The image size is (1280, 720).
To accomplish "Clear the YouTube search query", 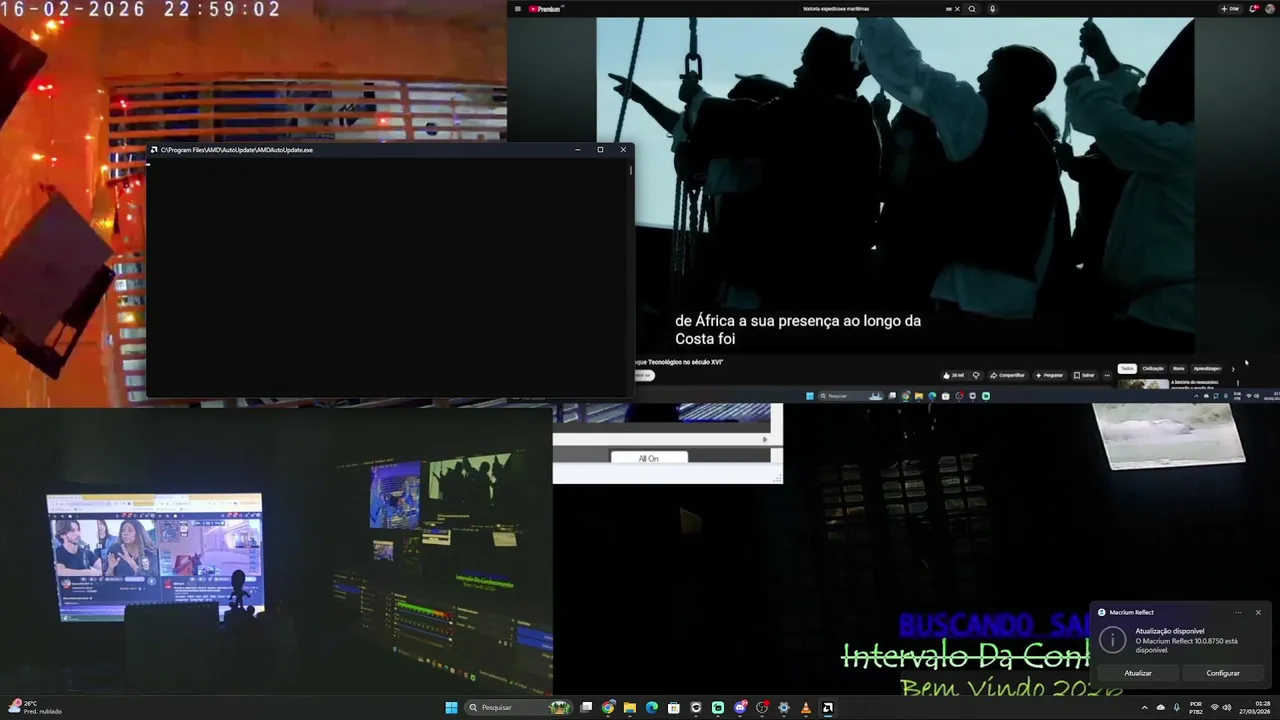I will pyautogui.click(x=957, y=9).
